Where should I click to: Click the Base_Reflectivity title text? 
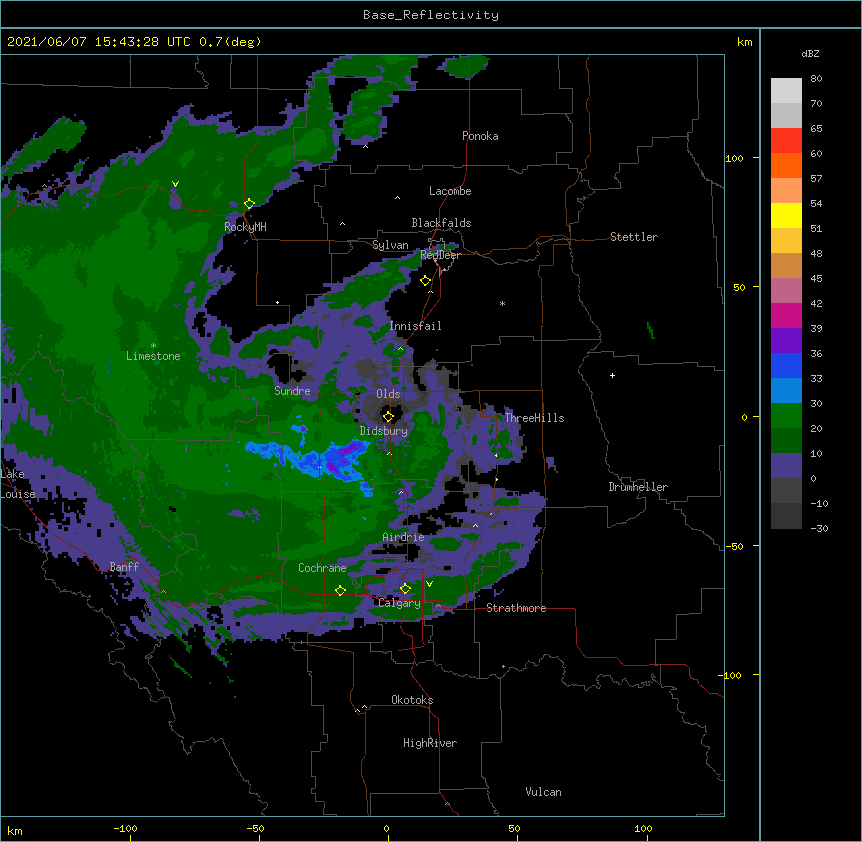431,15
